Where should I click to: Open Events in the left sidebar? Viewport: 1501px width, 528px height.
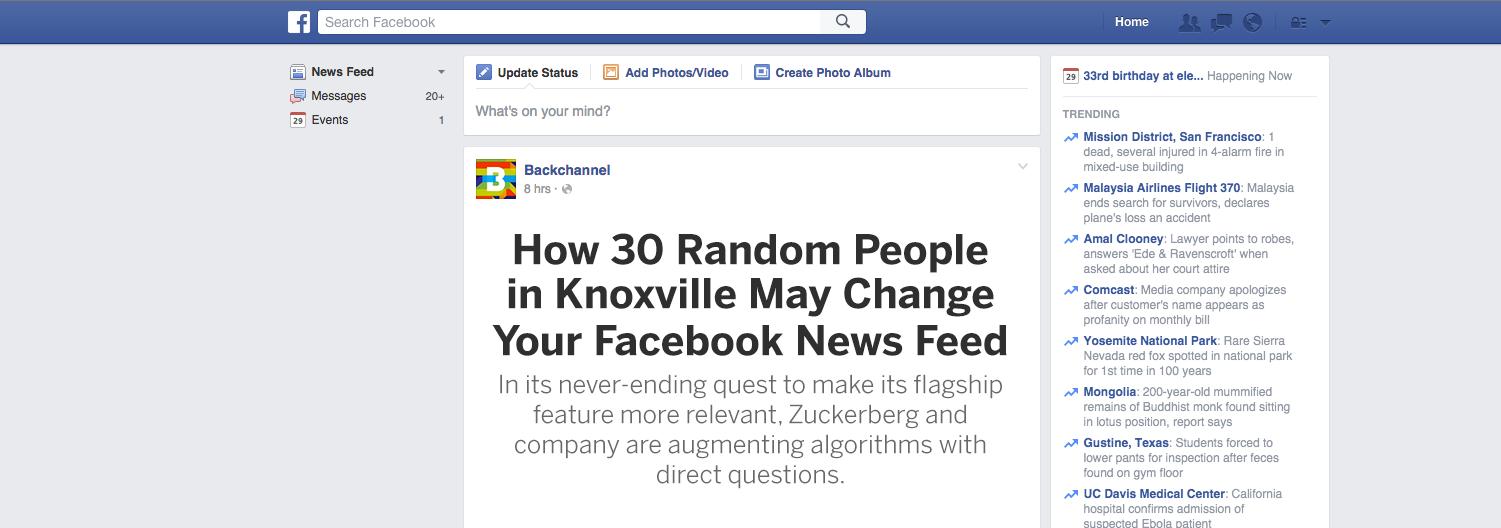(329, 120)
